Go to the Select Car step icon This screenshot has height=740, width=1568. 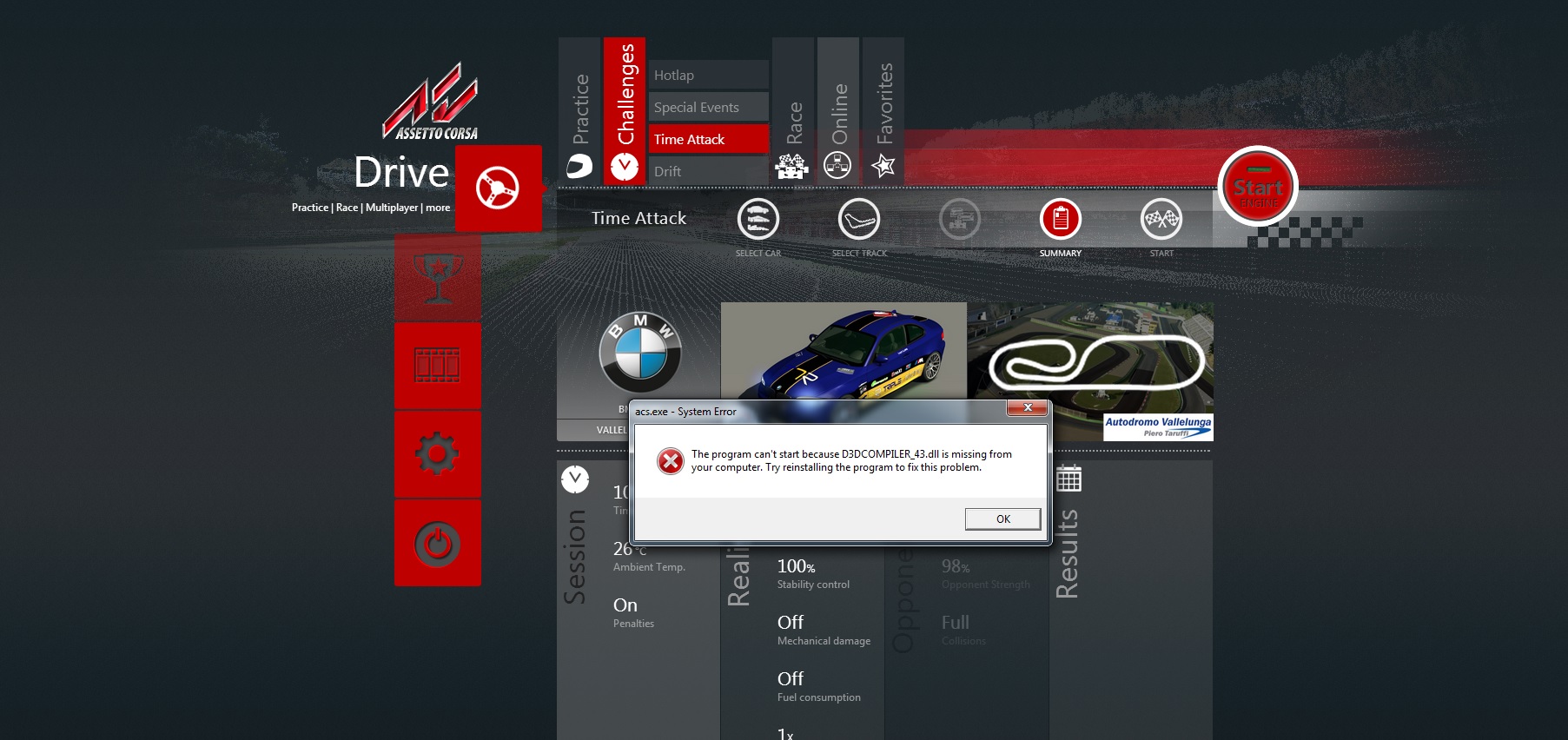(758, 220)
